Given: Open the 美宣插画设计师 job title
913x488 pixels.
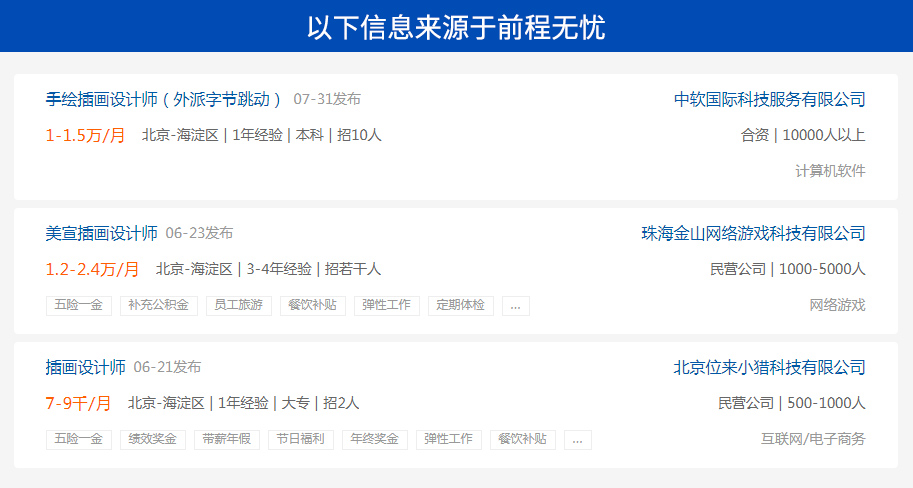Looking at the screenshot, I should [x=102, y=233].
